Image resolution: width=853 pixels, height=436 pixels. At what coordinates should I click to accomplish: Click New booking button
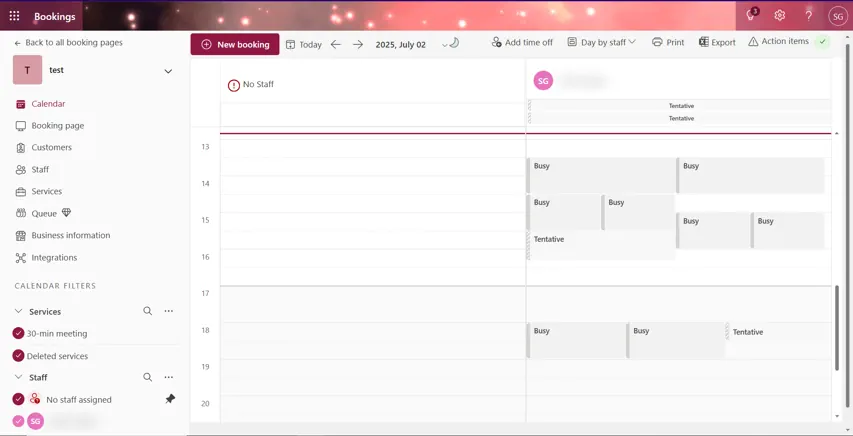pyautogui.click(x=235, y=45)
